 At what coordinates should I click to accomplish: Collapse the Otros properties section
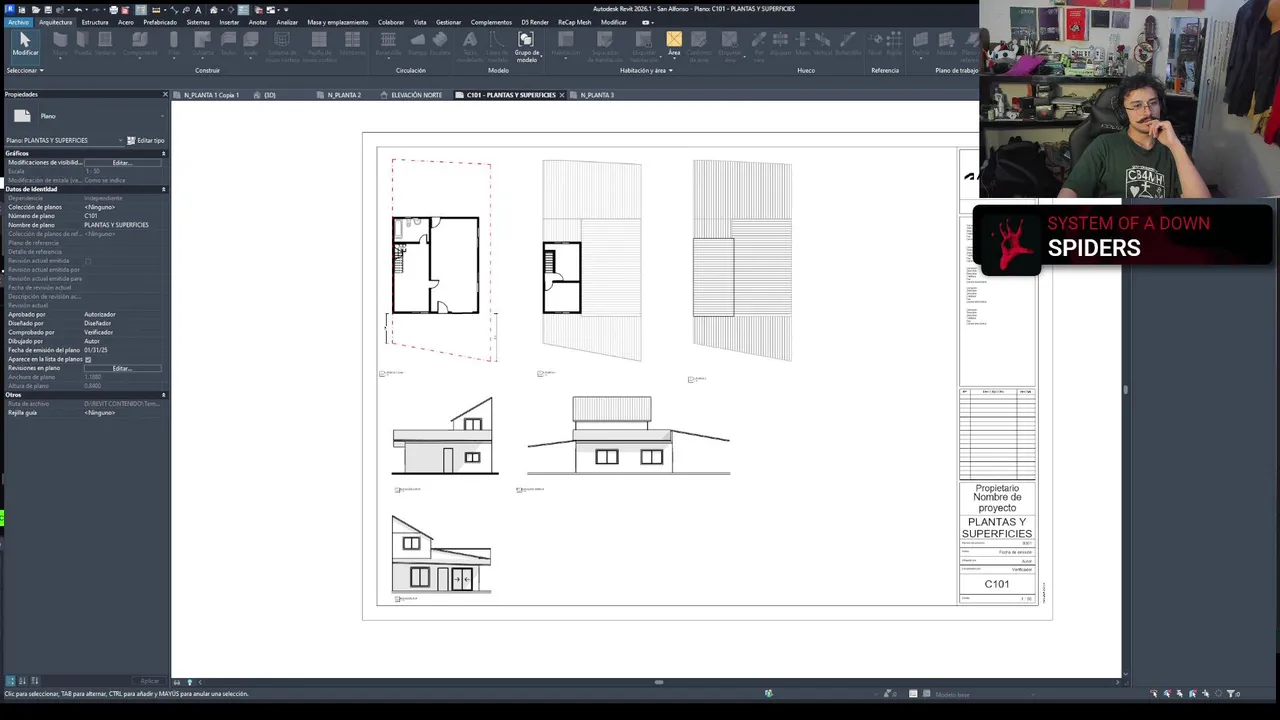(163, 395)
